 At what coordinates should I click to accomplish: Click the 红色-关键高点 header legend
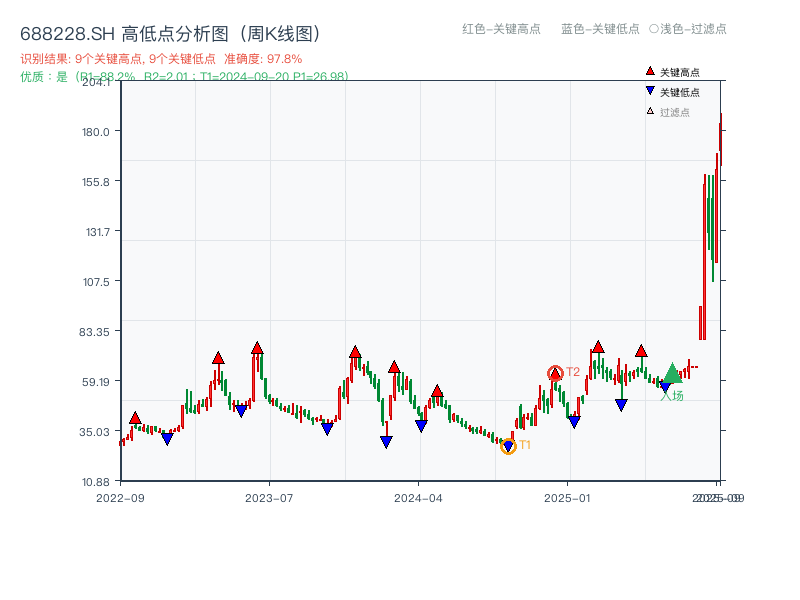pos(501,29)
